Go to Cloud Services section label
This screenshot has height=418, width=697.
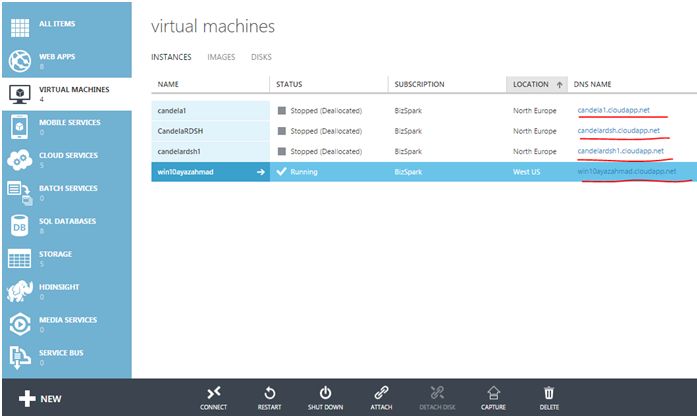click(x=68, y=155)
